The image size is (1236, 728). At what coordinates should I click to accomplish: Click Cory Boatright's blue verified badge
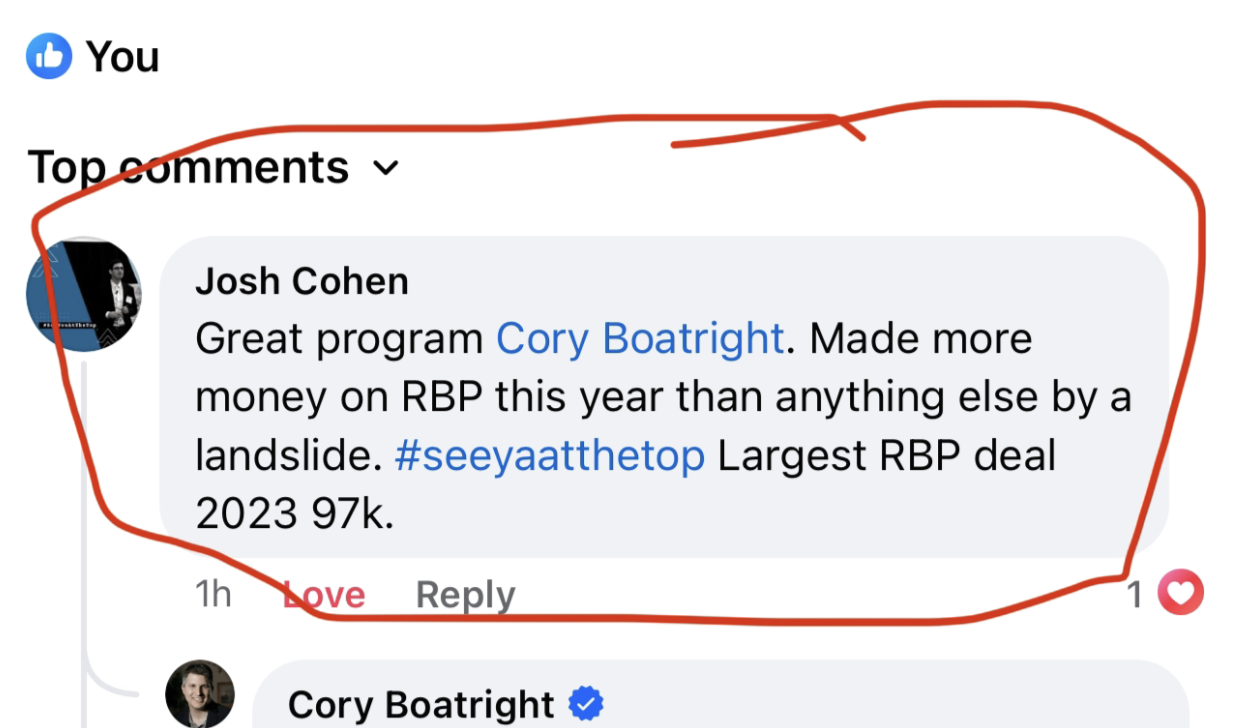586,704
